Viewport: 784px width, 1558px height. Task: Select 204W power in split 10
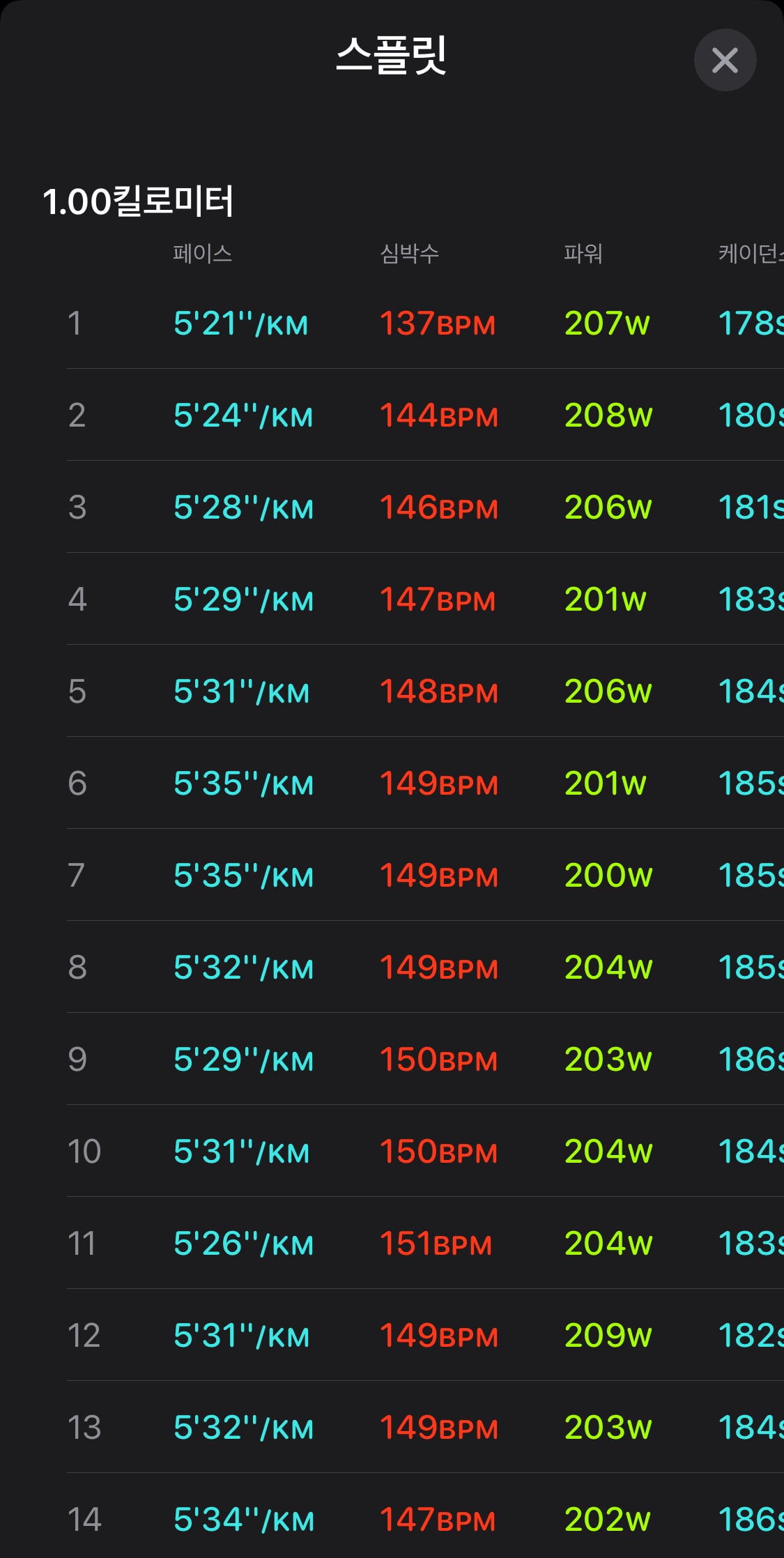coord(608,1152)
